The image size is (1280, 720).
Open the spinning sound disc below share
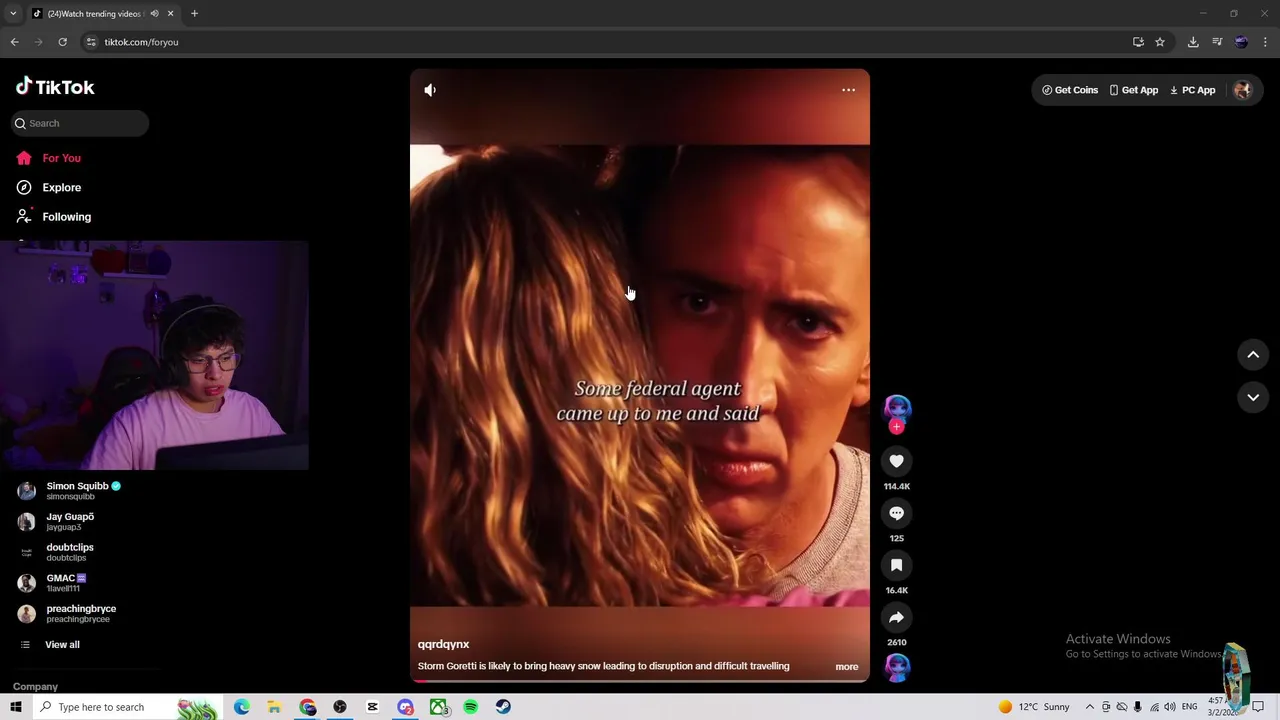click(897, 667)
